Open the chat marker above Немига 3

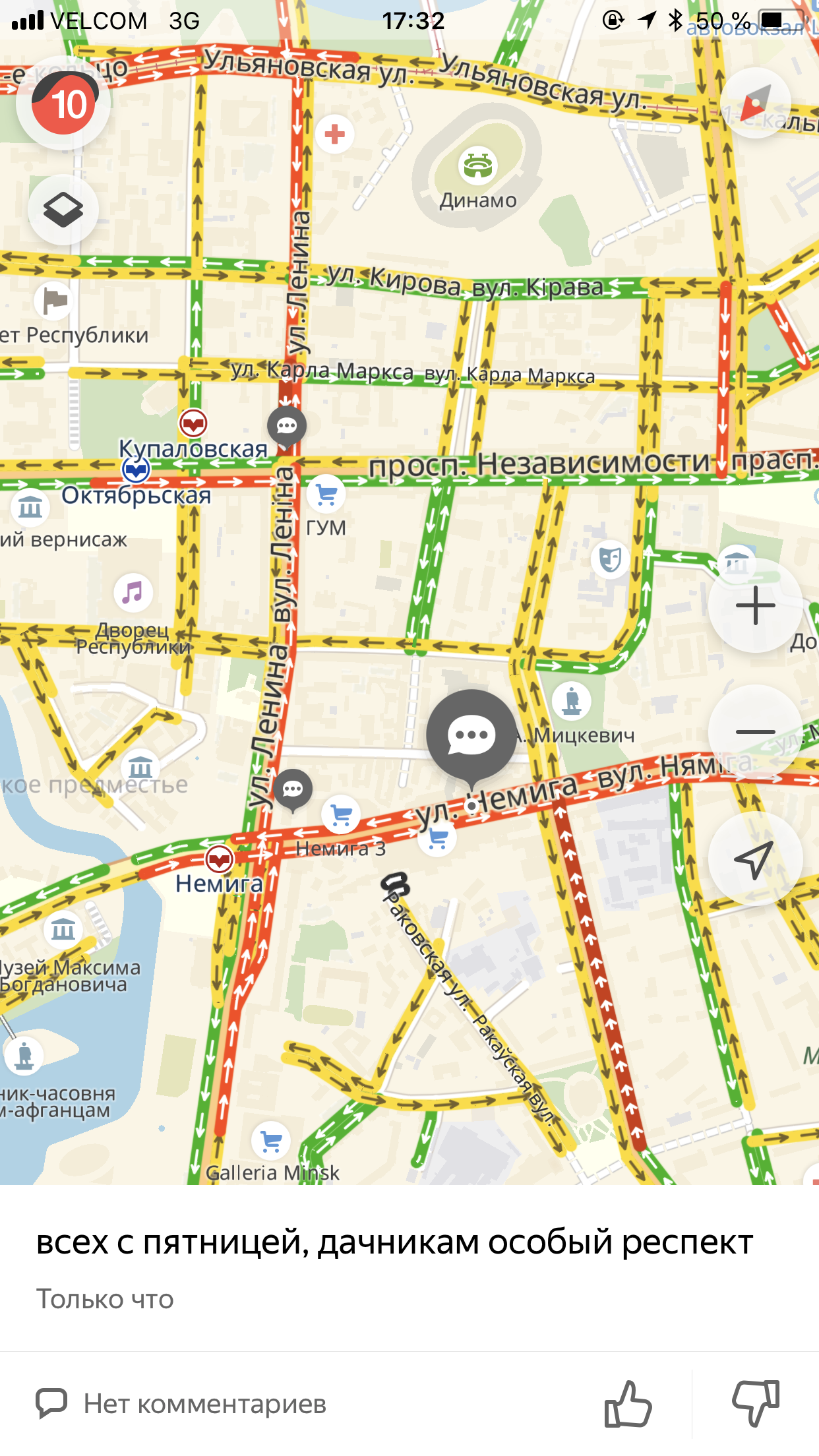pos(293,789)
